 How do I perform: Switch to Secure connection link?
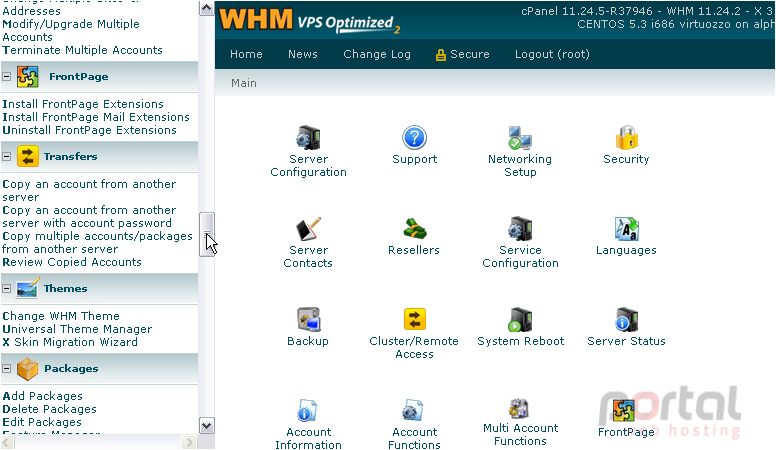click(x=462, y=54)
